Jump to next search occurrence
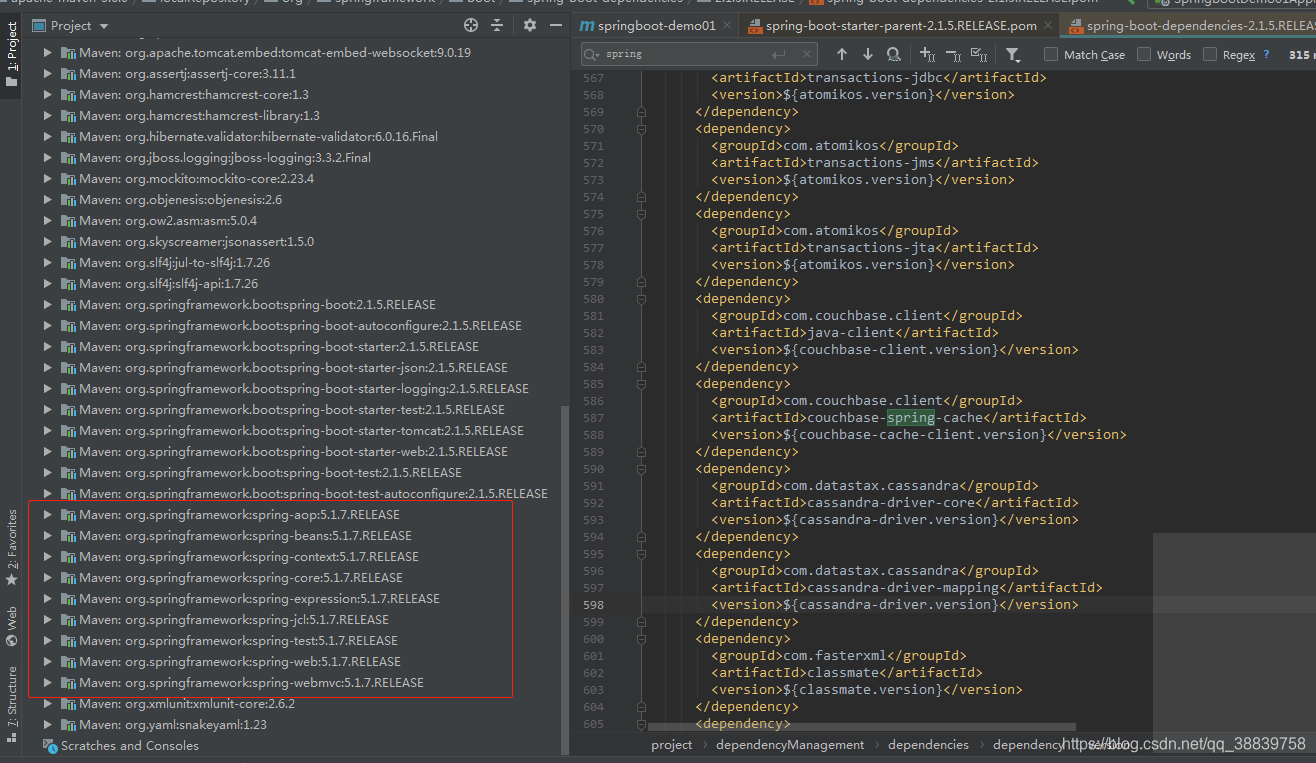The width and height of the screenshot is (1316, 763). 867,54
